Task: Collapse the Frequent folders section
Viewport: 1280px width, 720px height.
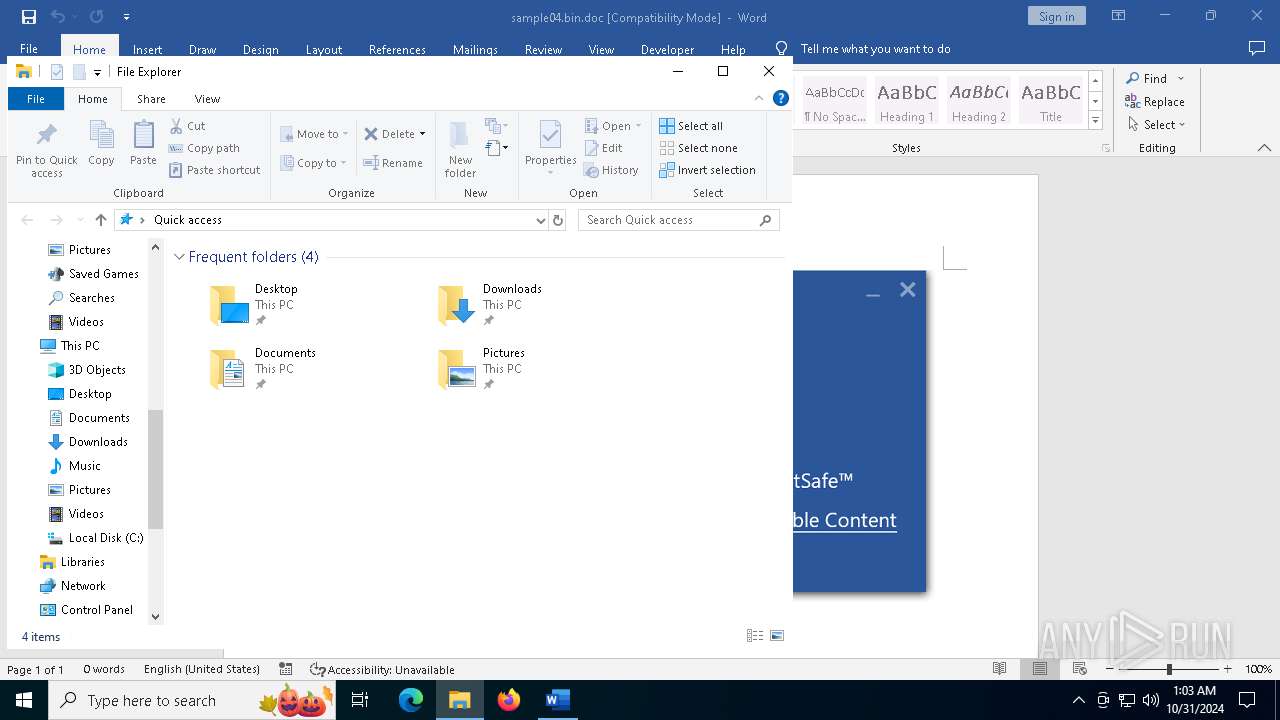Action: click(x=179, y=257)
